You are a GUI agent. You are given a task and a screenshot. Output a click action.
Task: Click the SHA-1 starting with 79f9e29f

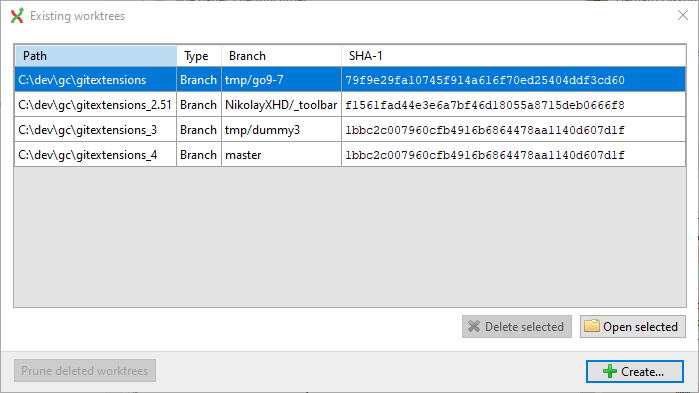pos(514,80)
